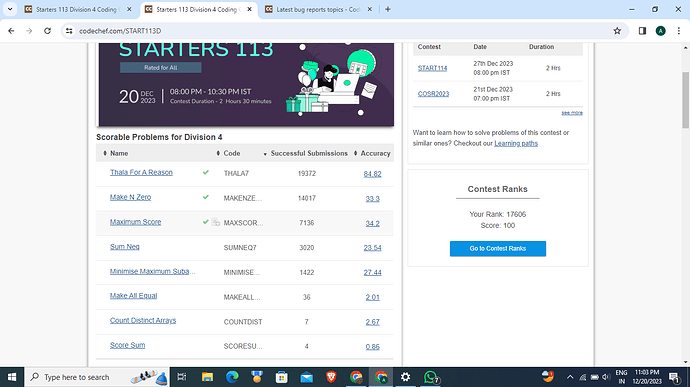
Task: Open Microsoft Store from the taskbar
Action: click(282, 377)
